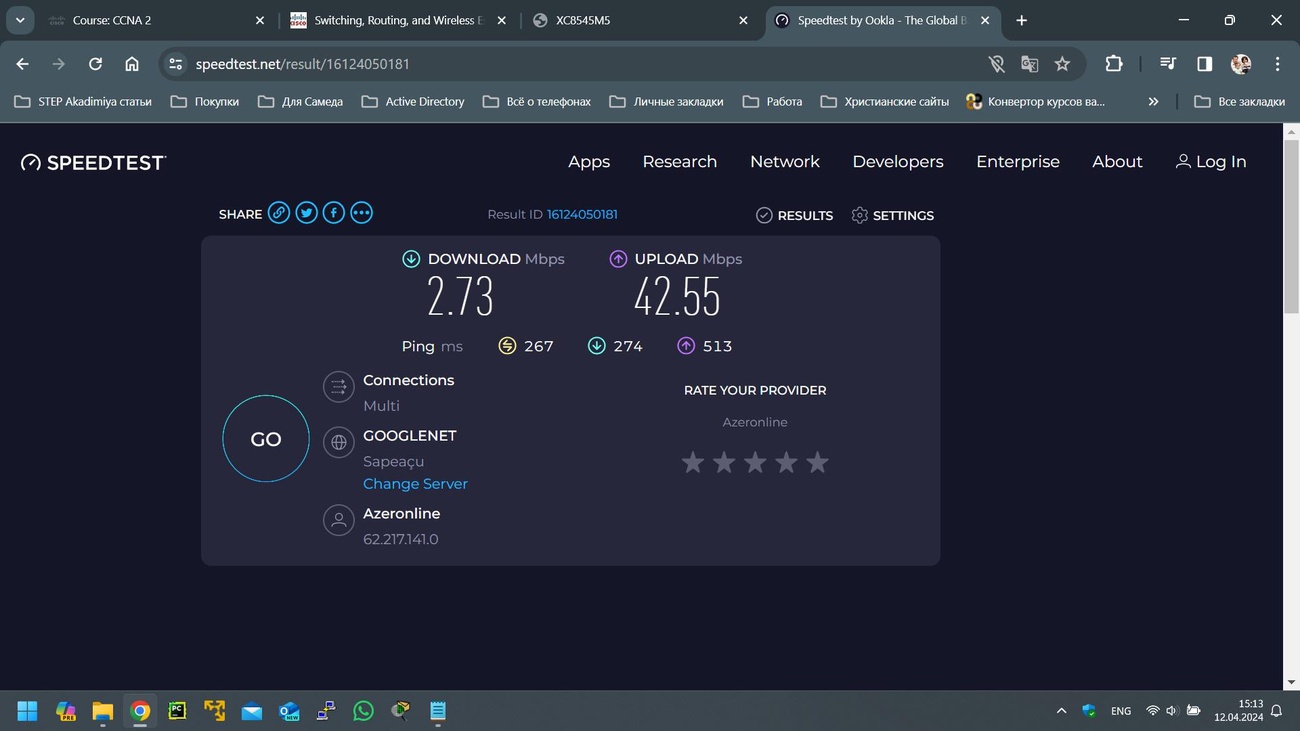Click the Speedtest logo
The width and height of the screenshot is (1300, 731).
pos(93,162)
